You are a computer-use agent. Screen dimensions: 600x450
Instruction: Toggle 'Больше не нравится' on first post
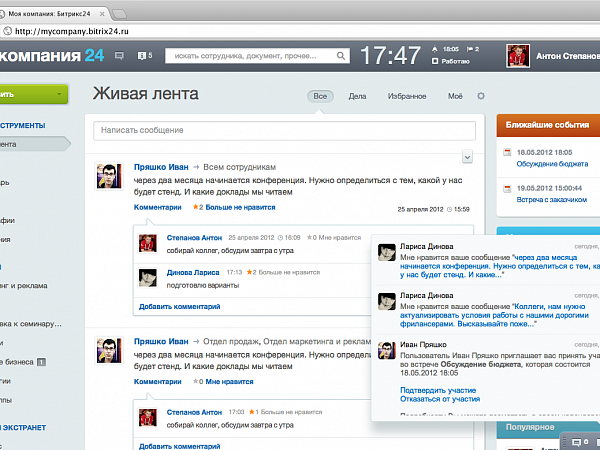[228, 208]
